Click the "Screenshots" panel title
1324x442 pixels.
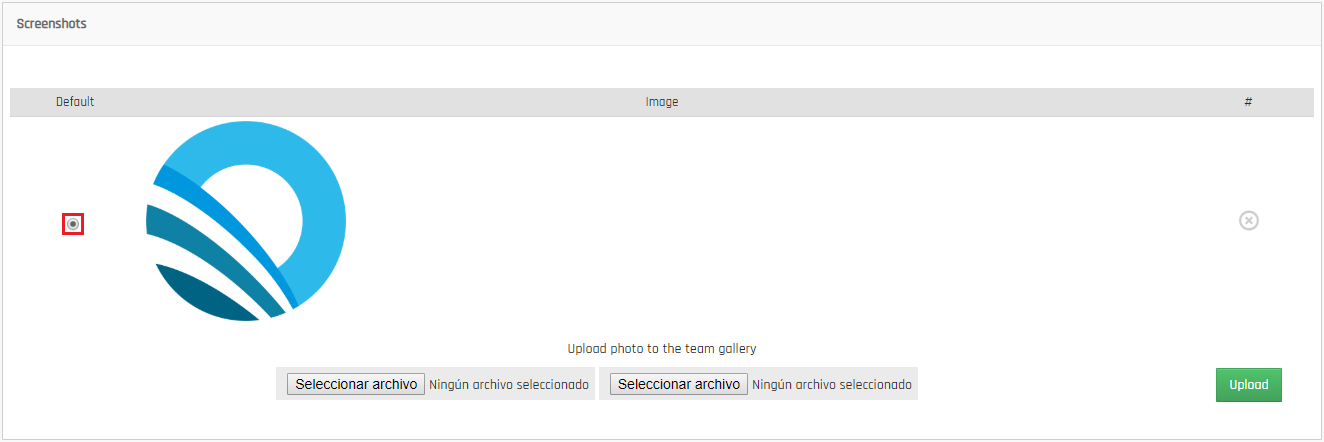[51, 23]
